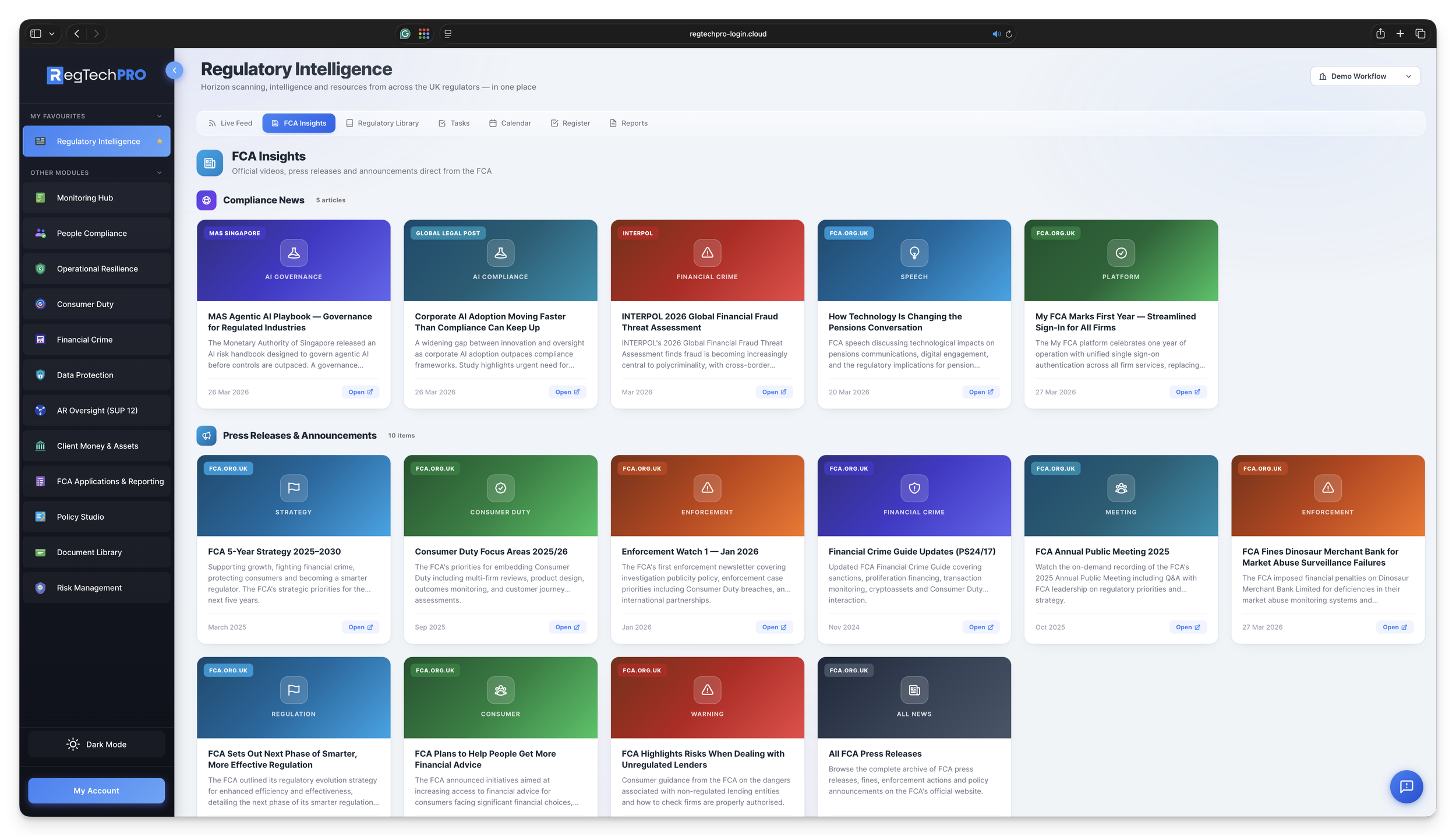Switch to the Register tab
This screenshot has width=1456, height=836.
pyautogui.click(x=570, y=124)
